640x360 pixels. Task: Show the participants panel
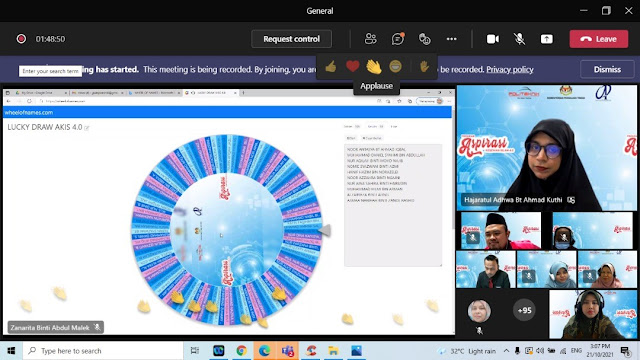tap(370, 39)
